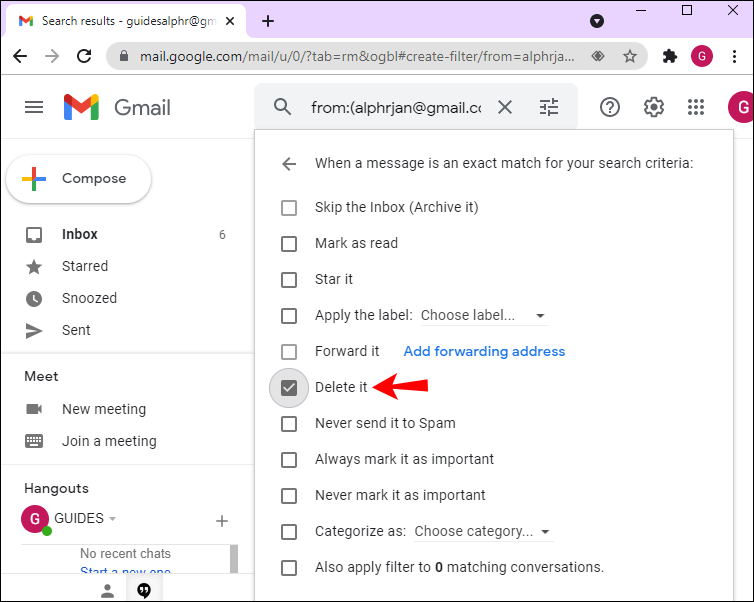Click the Gmail search input field

tap(396, 107)
